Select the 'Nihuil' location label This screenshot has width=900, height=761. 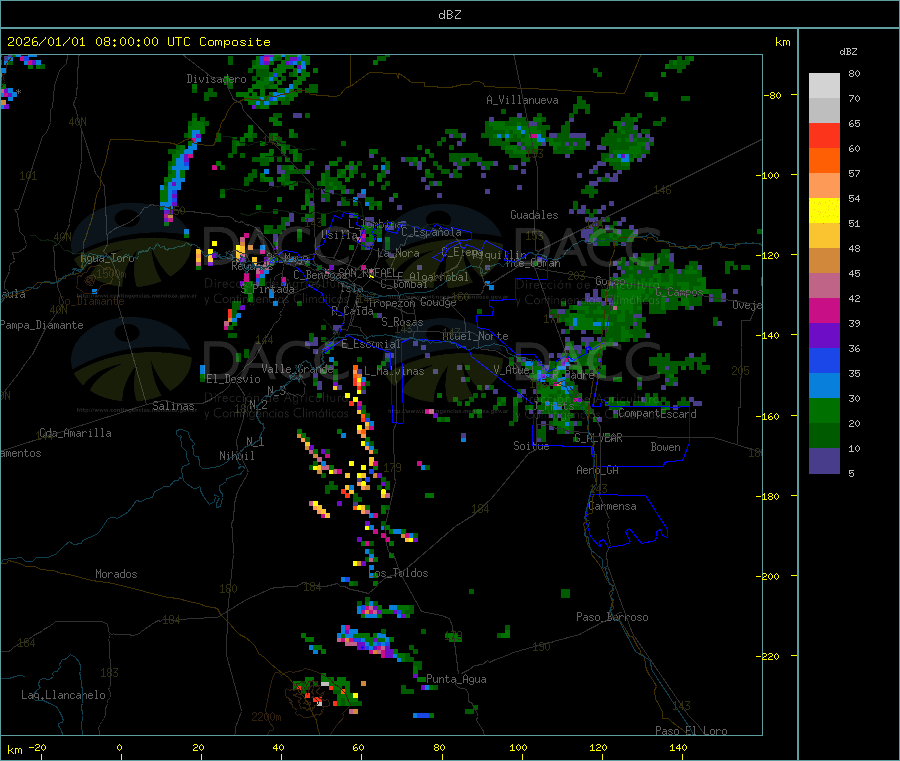point(236,456)
